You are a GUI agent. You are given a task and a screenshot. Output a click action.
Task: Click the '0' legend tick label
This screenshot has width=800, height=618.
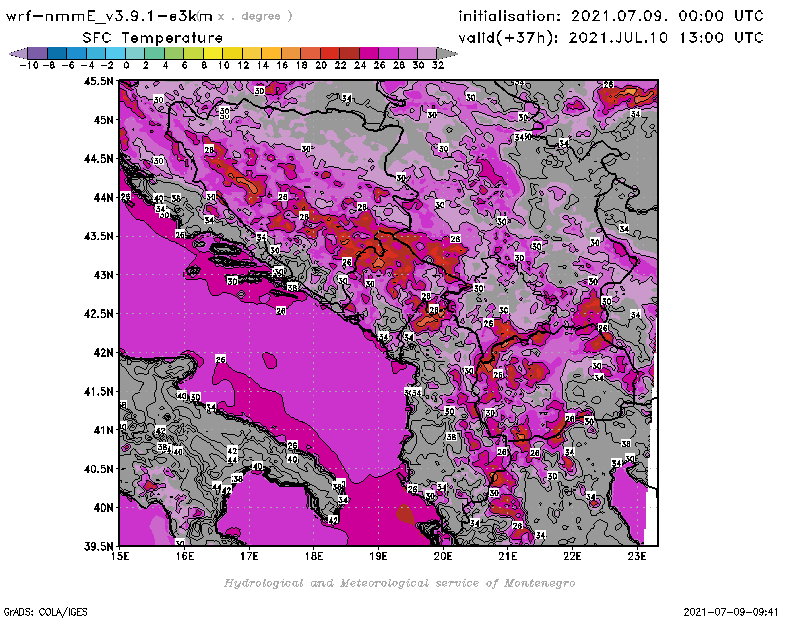tap(126, 65)
